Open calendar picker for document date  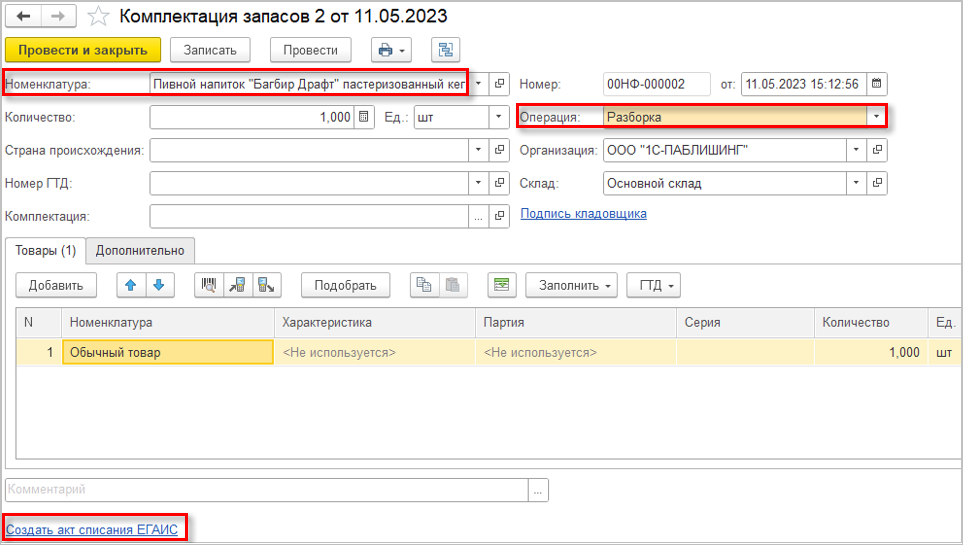(x=877, y=84)
